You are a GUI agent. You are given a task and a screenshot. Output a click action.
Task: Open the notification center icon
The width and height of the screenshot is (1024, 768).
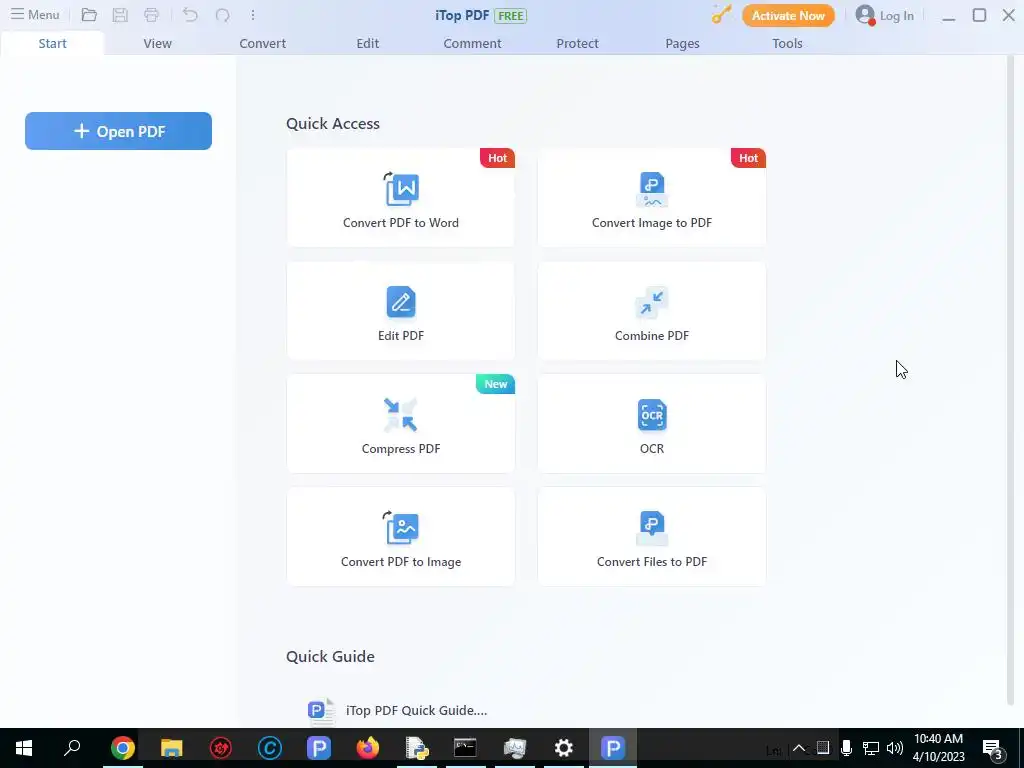coord(993,750)
